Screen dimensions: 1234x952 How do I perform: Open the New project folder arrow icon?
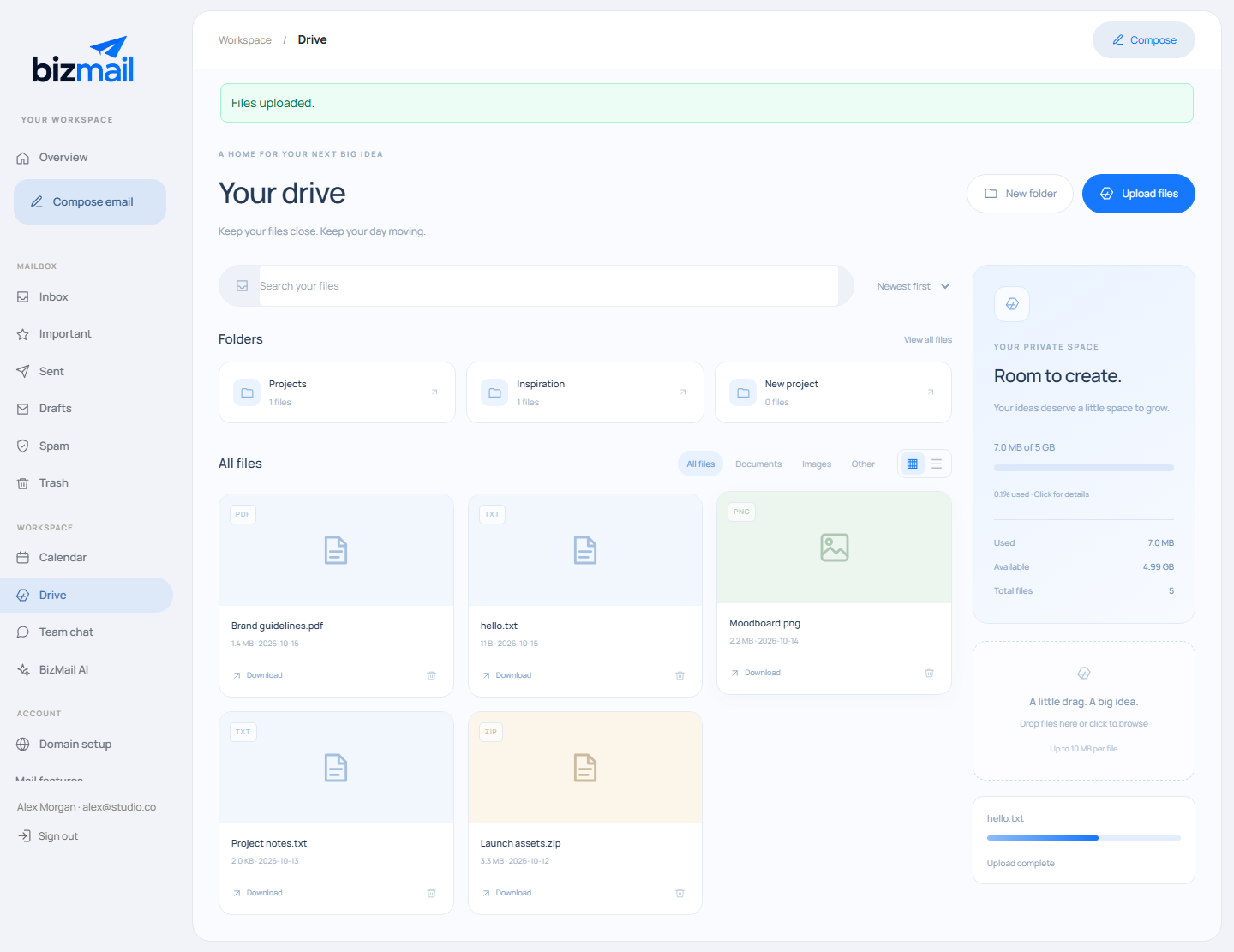(931, 392)
